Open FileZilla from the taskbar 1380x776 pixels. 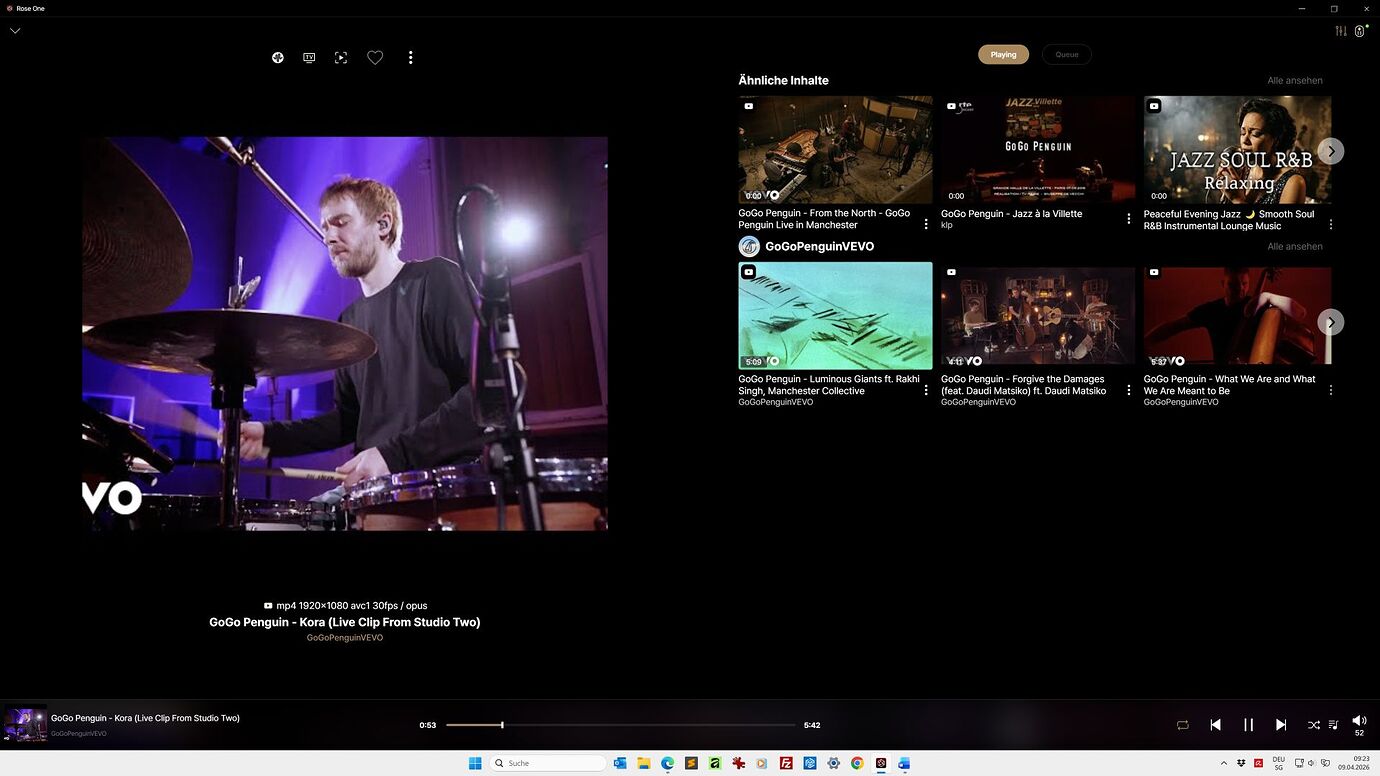coord(786,763)
